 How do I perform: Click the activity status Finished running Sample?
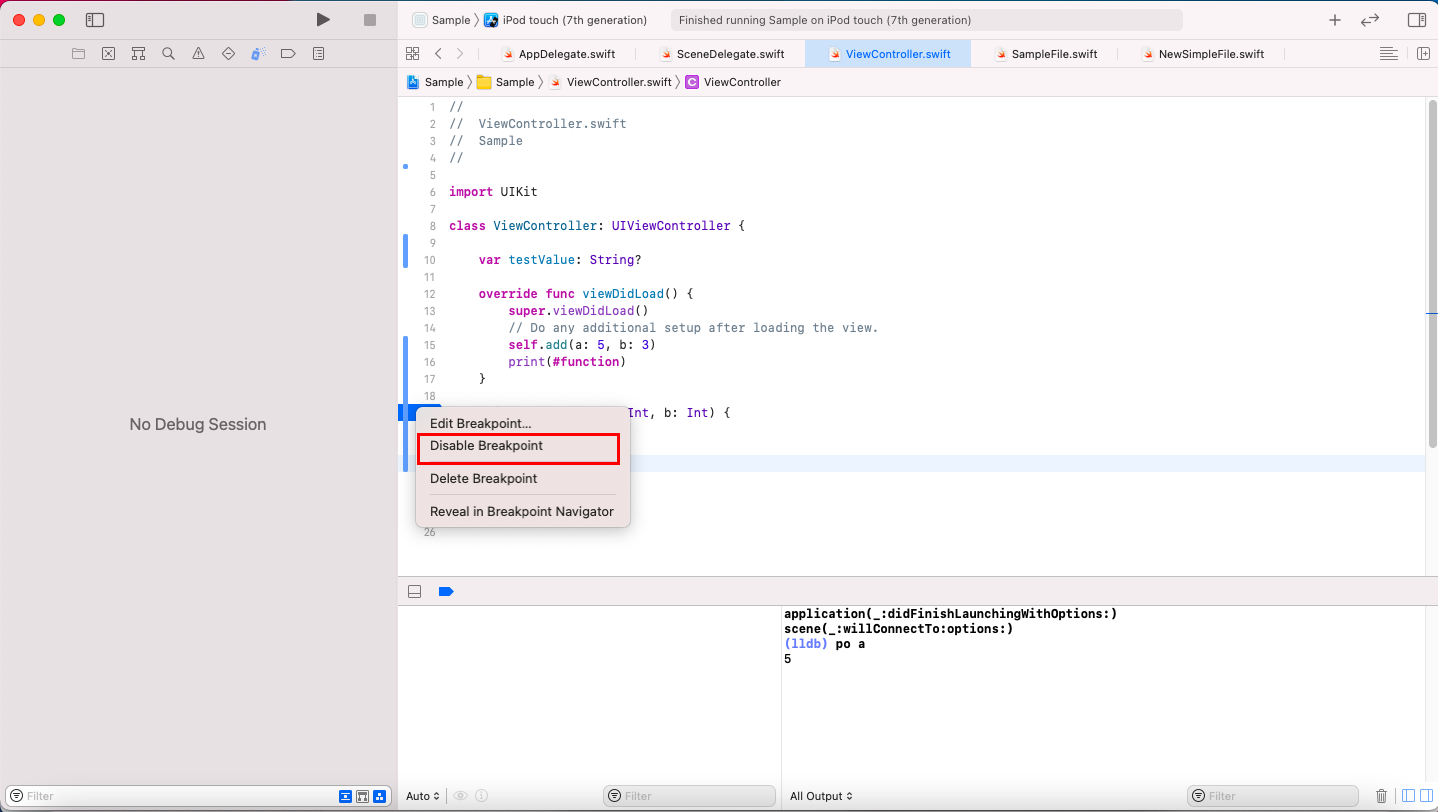(x=926, y=20)
